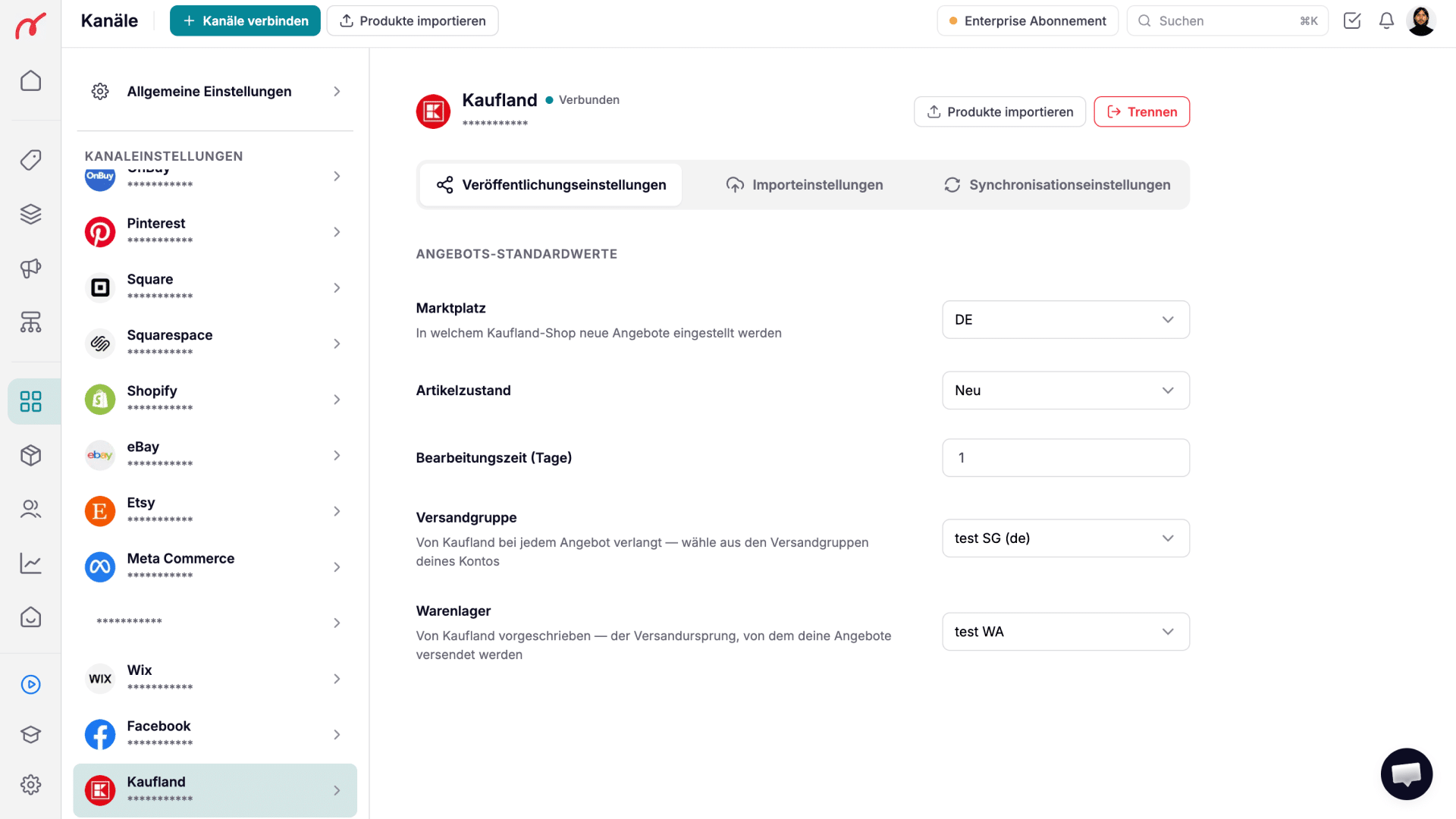The width and height of the screenshot is (1456, 819).
Task: Click the Enterprise Abonnement badge
Action: (1028, 20)
